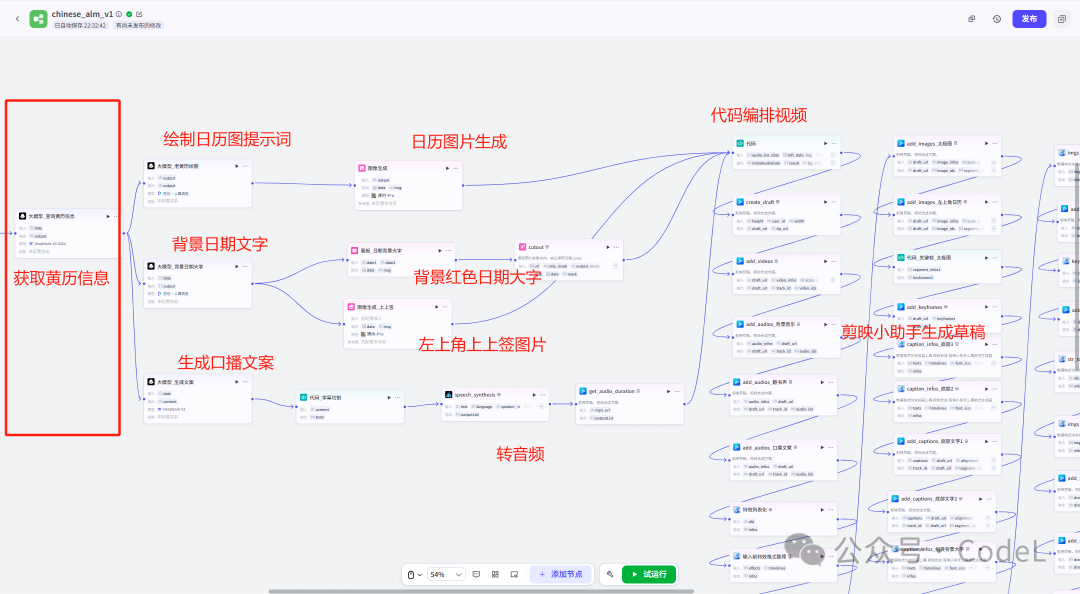
Task: Run the 大模型_背景日期大字 node
Action: pyautogui.click(x=237, y=266)
